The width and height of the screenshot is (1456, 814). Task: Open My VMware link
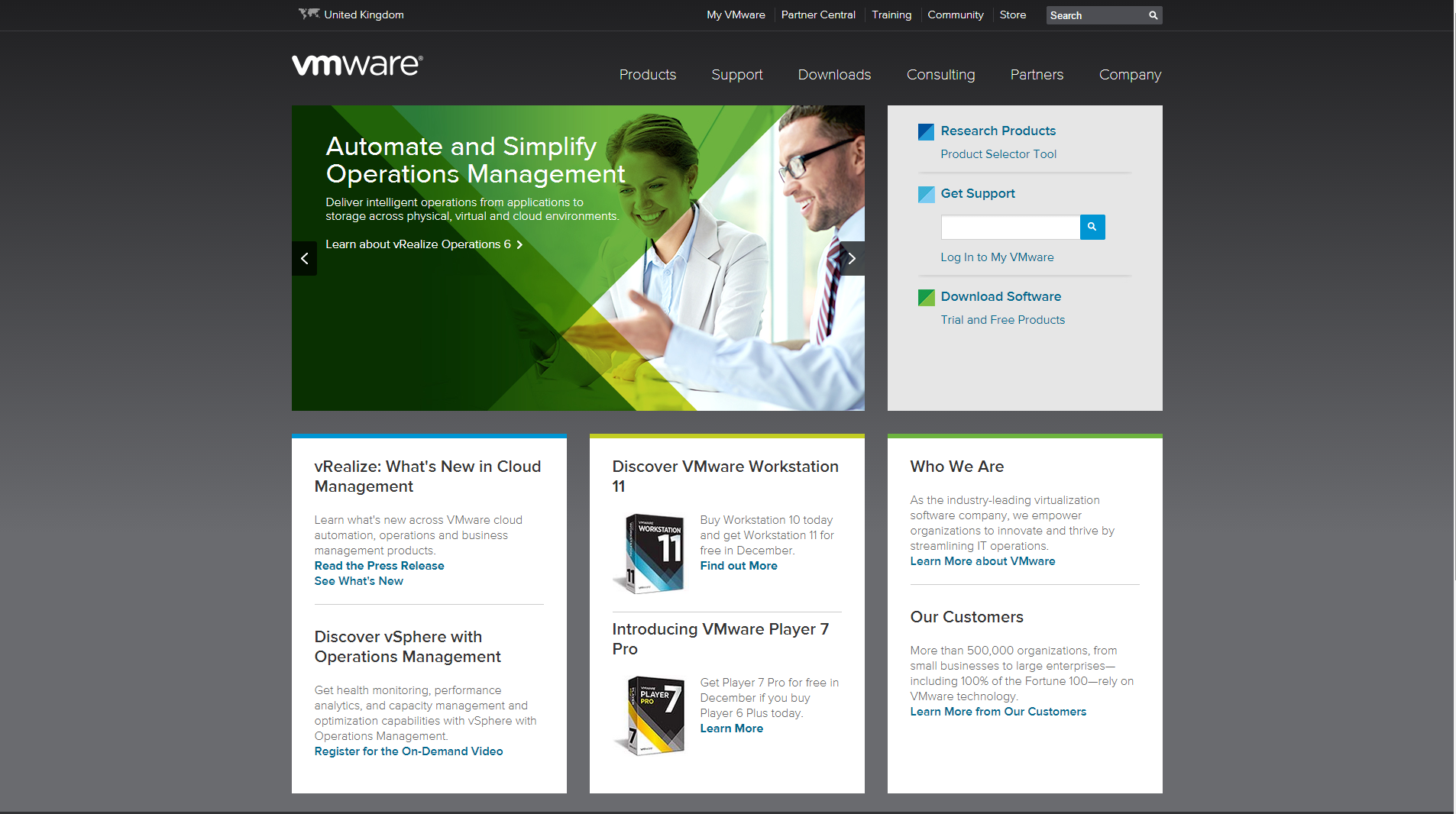[736, 15]
